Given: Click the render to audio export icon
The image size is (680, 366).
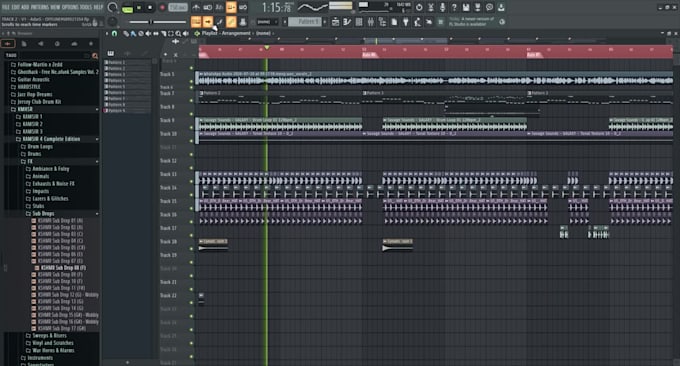Looking at the screenshot, I should [477, 7].
